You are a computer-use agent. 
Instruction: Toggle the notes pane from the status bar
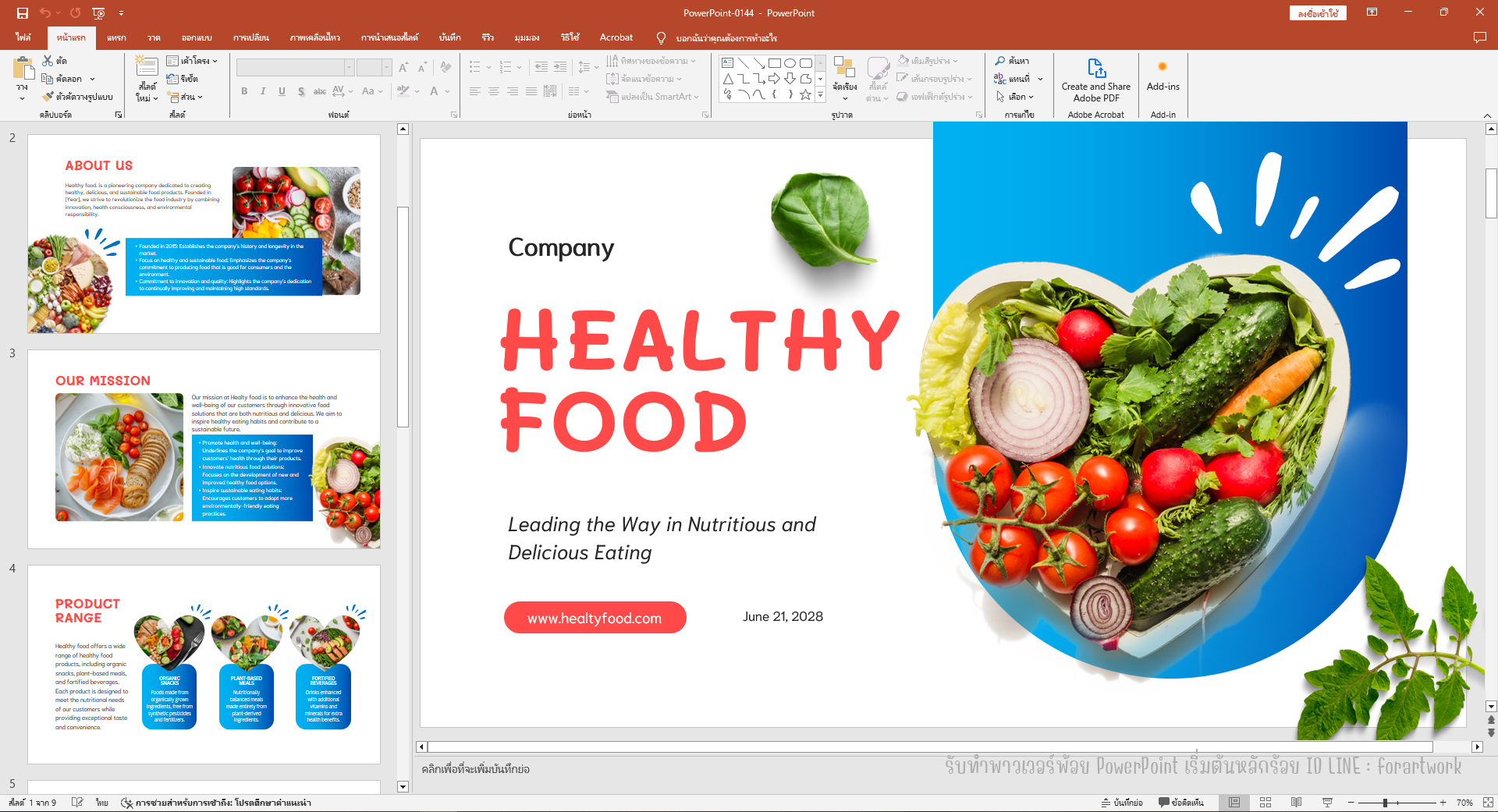point(1122,803)
